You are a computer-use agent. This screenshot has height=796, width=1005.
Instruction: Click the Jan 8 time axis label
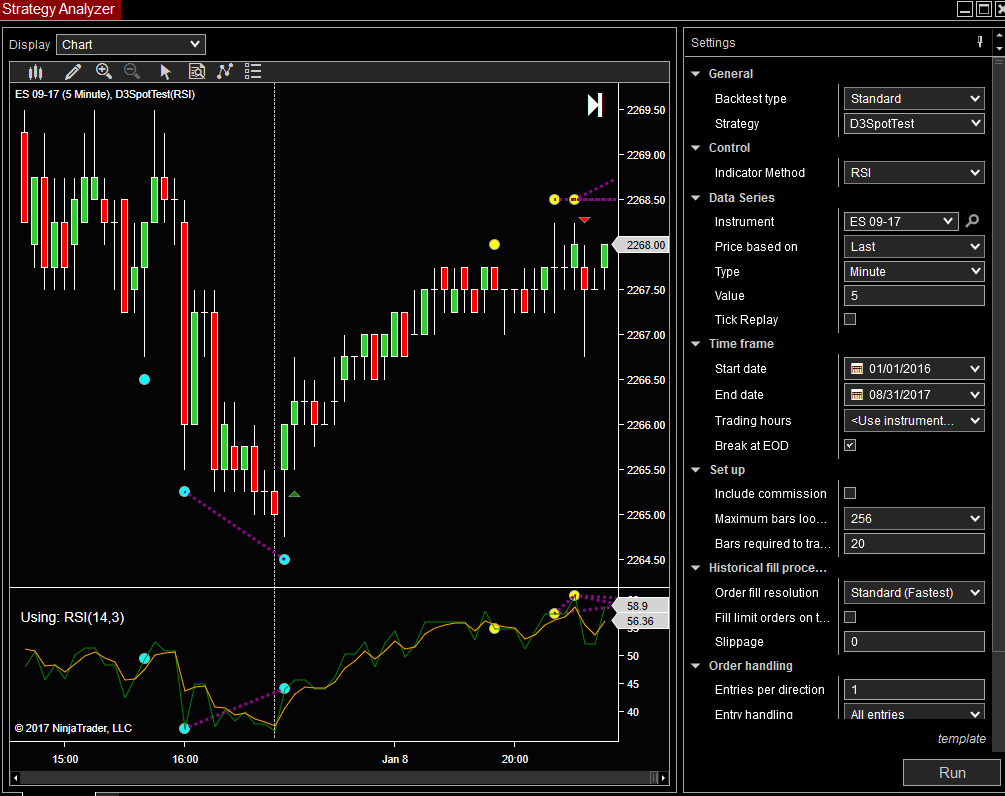coord(395,759)
